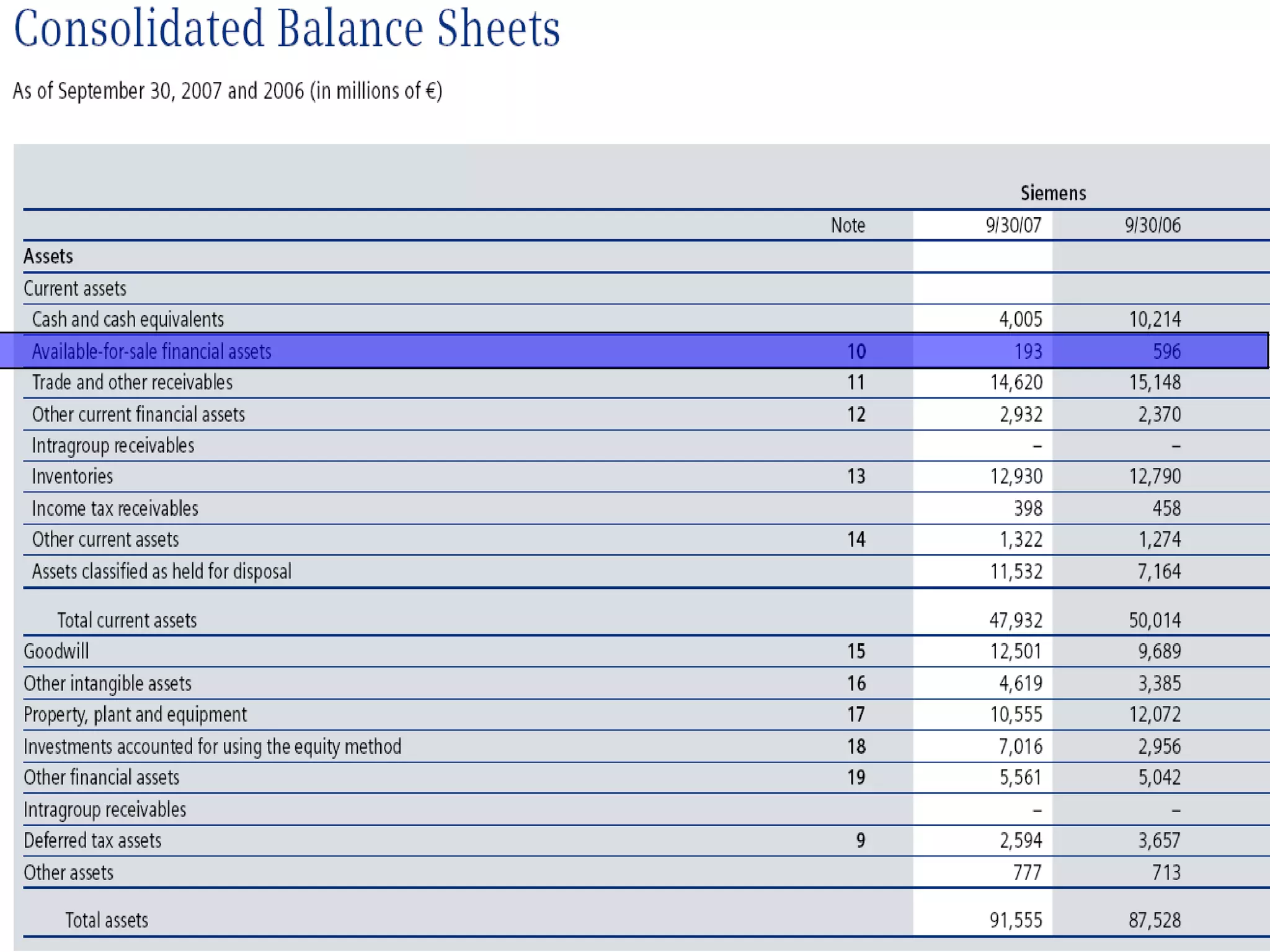Click the Total current assets label
The image size is (1270, 952).
pyautogui.click(x=127, y=620)
